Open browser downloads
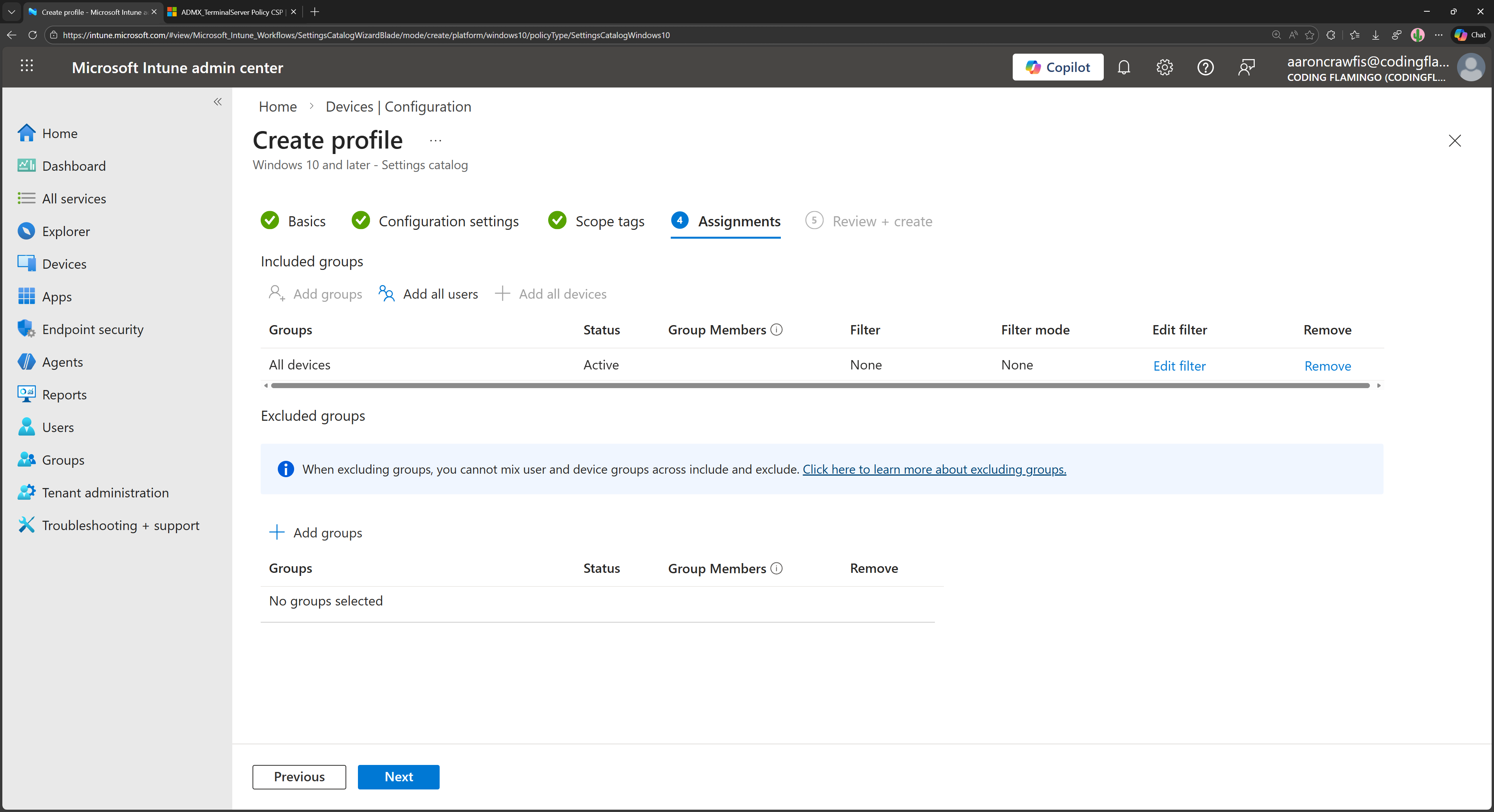 click(x=1375, y=35)
